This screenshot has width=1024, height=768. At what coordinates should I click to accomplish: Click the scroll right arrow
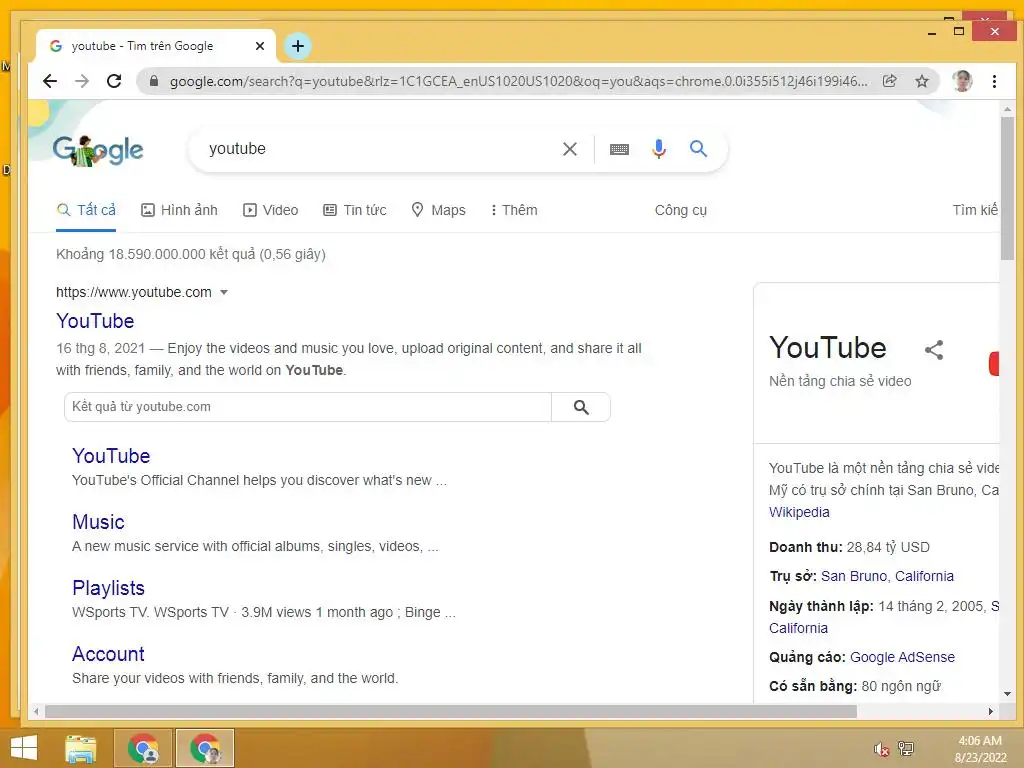(x=991, y=711)
